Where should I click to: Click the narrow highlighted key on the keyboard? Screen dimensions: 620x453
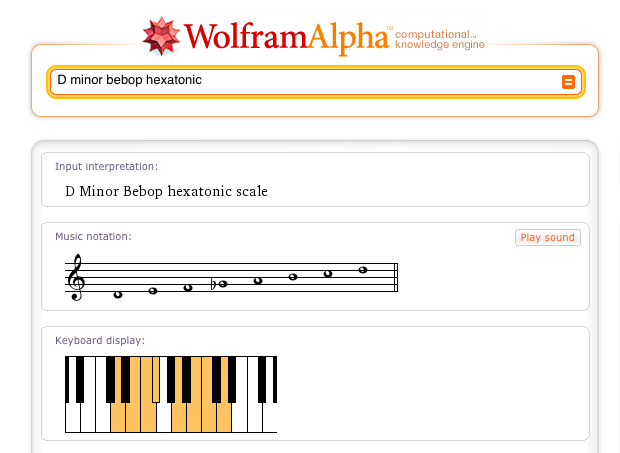(x=156, y=379)
